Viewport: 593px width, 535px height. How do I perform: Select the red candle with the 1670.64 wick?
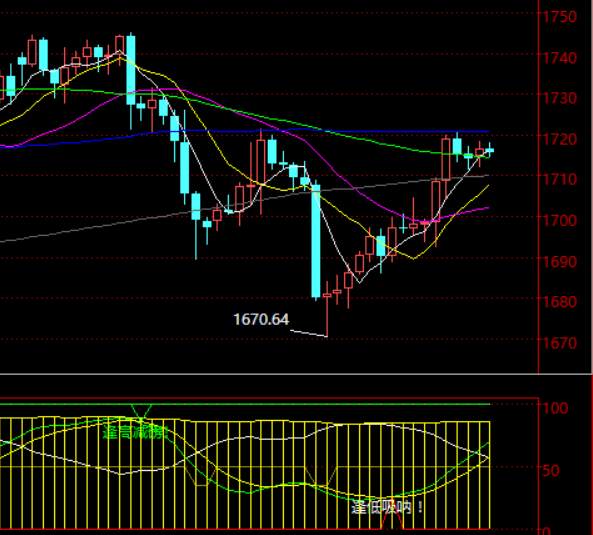tap(327, 308)
